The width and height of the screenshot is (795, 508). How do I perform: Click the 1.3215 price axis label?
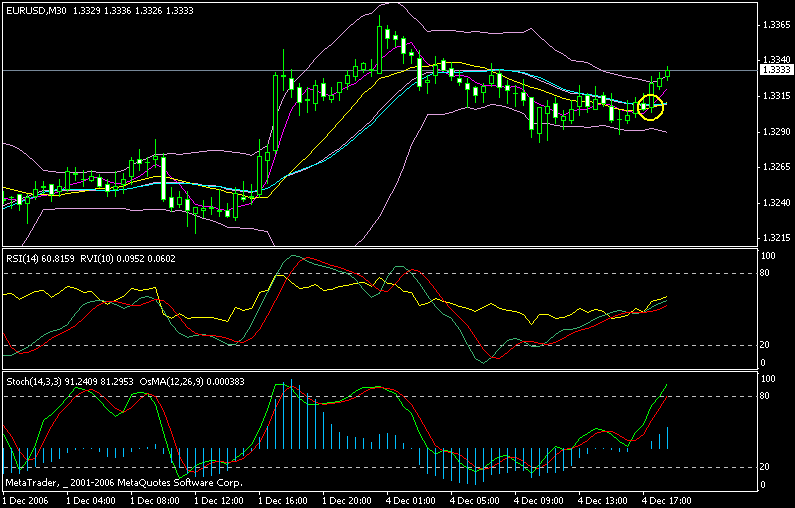click(x=775, y=239)
